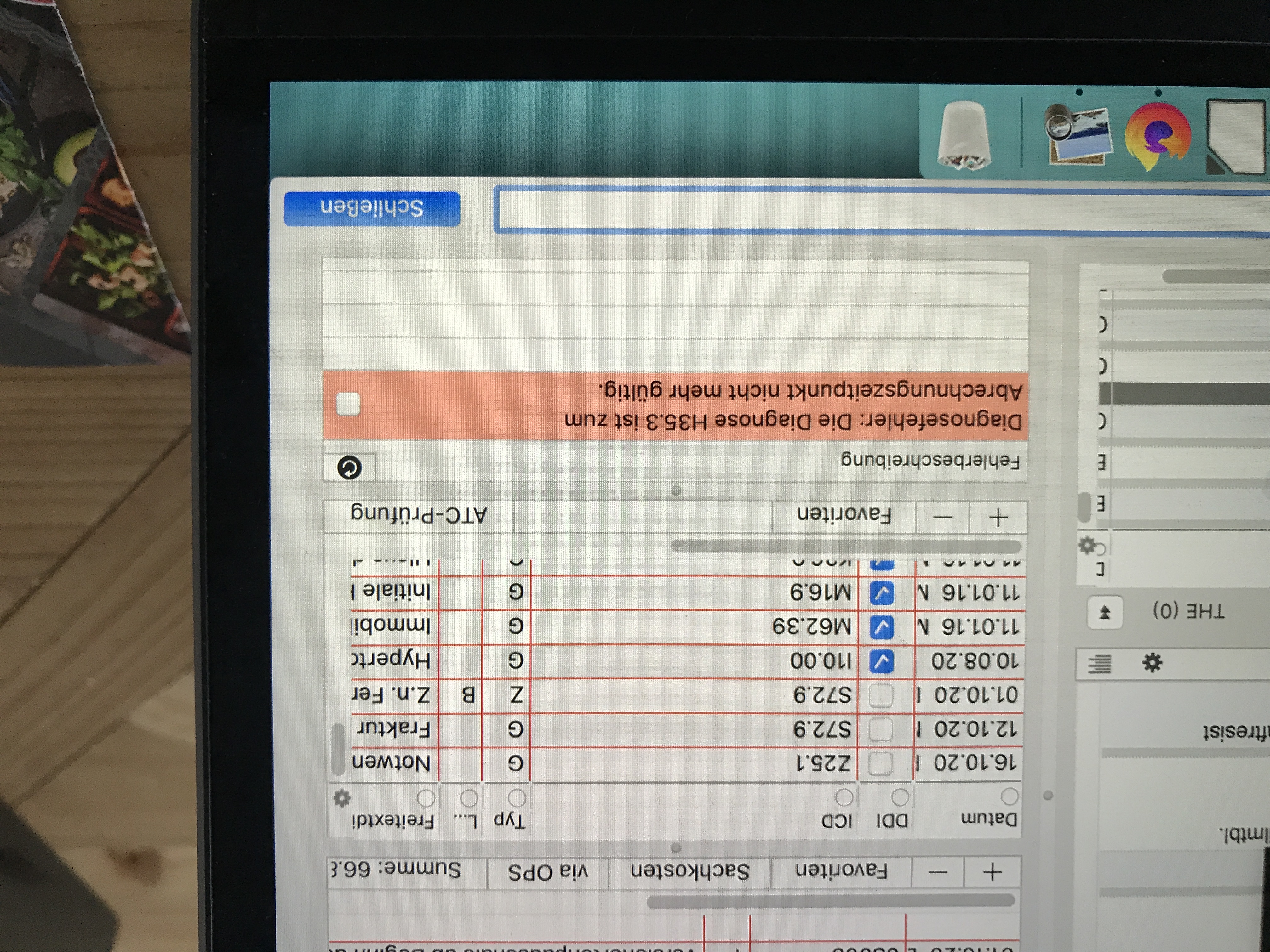This screenshot has width=1270, height=952.
Task: Click the double-arrow button beside THE (0)
Action: 1105,612
